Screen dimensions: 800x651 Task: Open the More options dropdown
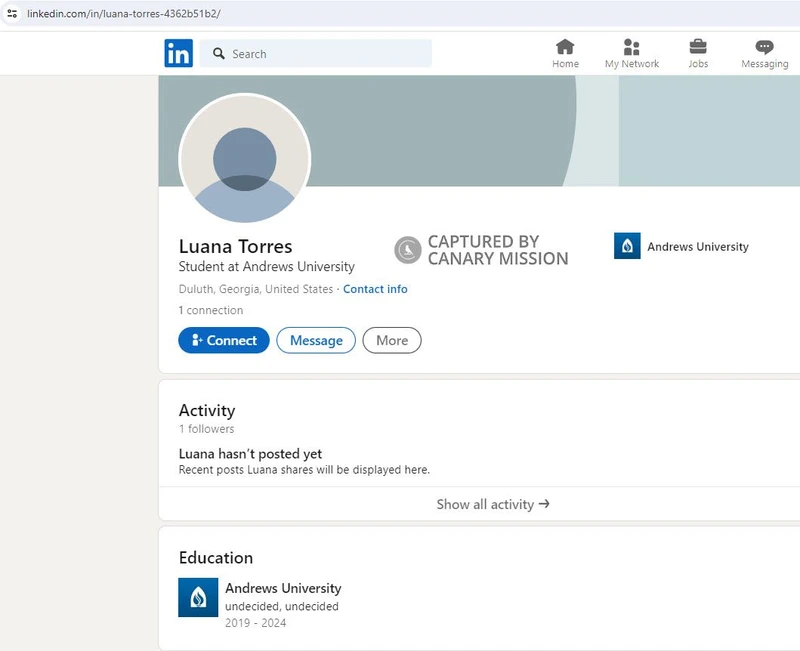pos(391,340)
